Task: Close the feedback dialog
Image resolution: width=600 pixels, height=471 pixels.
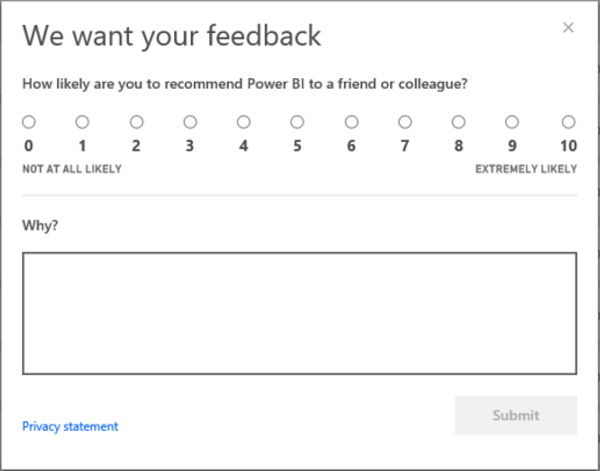Action: pyautogui.click(x=568, y=28)
